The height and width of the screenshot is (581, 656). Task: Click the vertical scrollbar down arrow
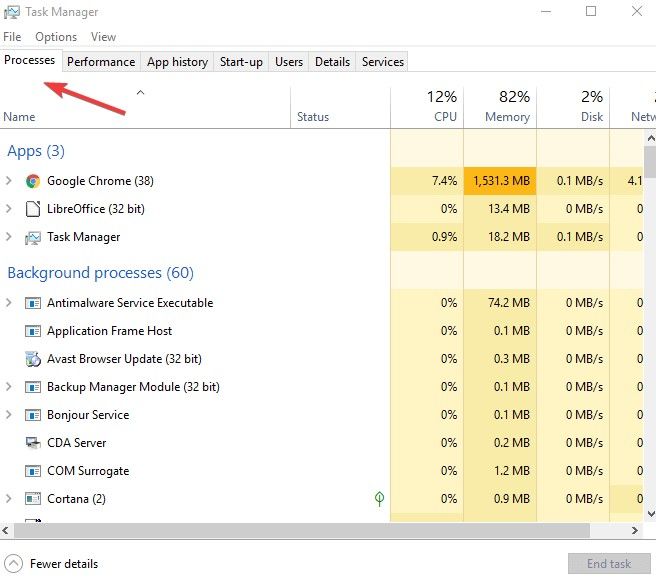651,513
